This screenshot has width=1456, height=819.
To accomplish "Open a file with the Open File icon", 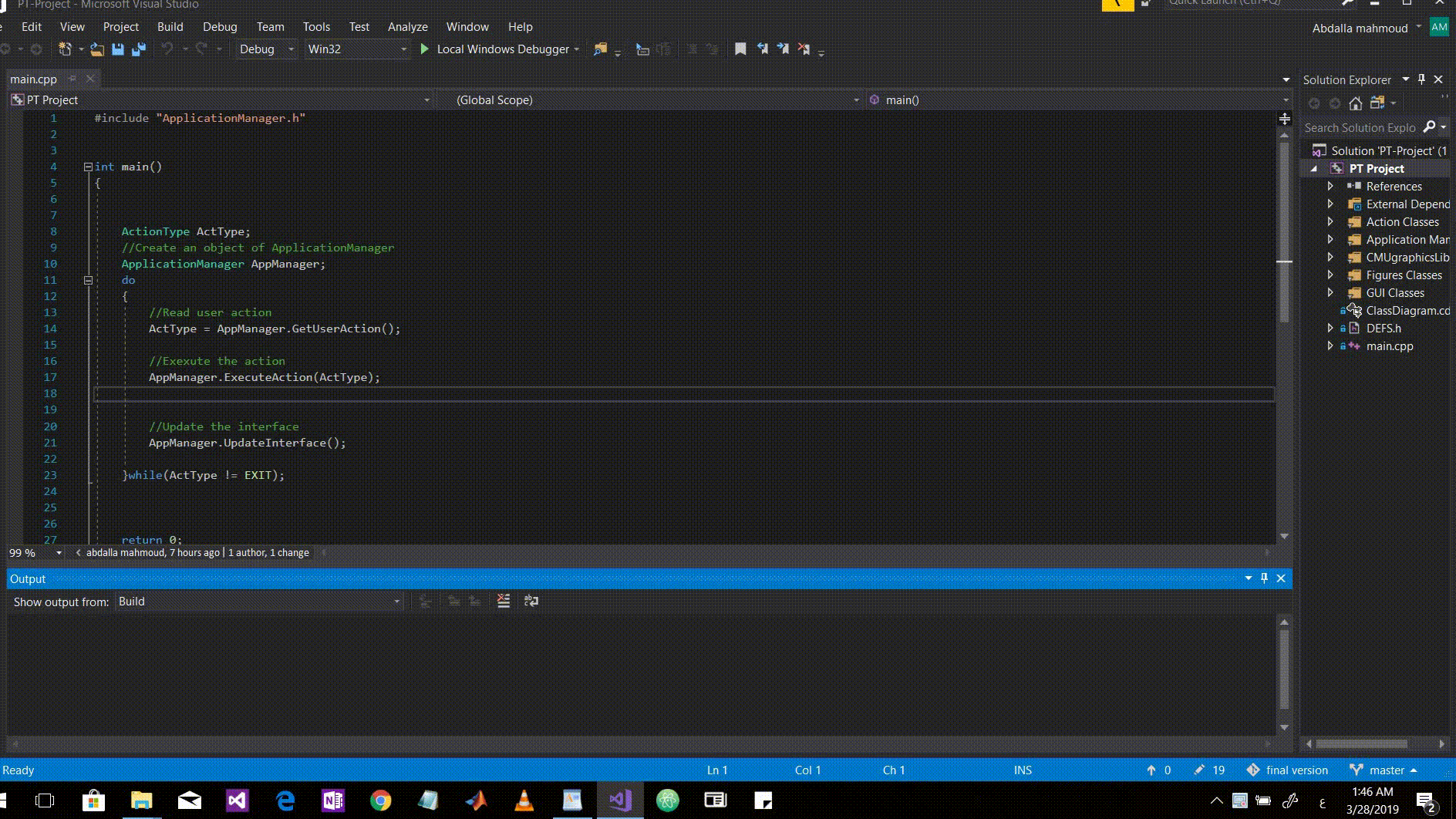I will click(97, 49).
